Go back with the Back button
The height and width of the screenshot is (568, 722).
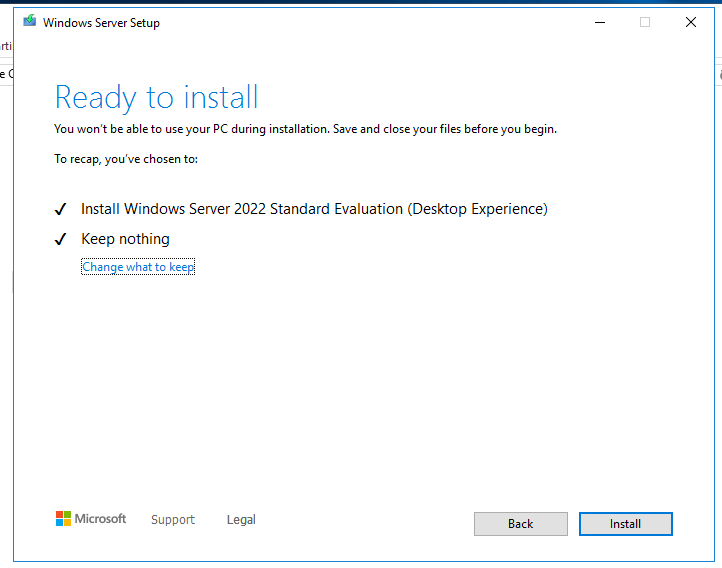click(521, 524)
